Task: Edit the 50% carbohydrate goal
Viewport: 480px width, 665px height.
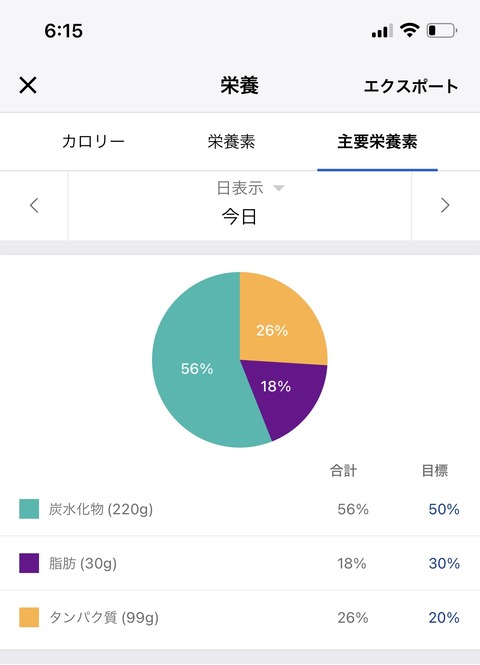Action: [x=444, y=509]
